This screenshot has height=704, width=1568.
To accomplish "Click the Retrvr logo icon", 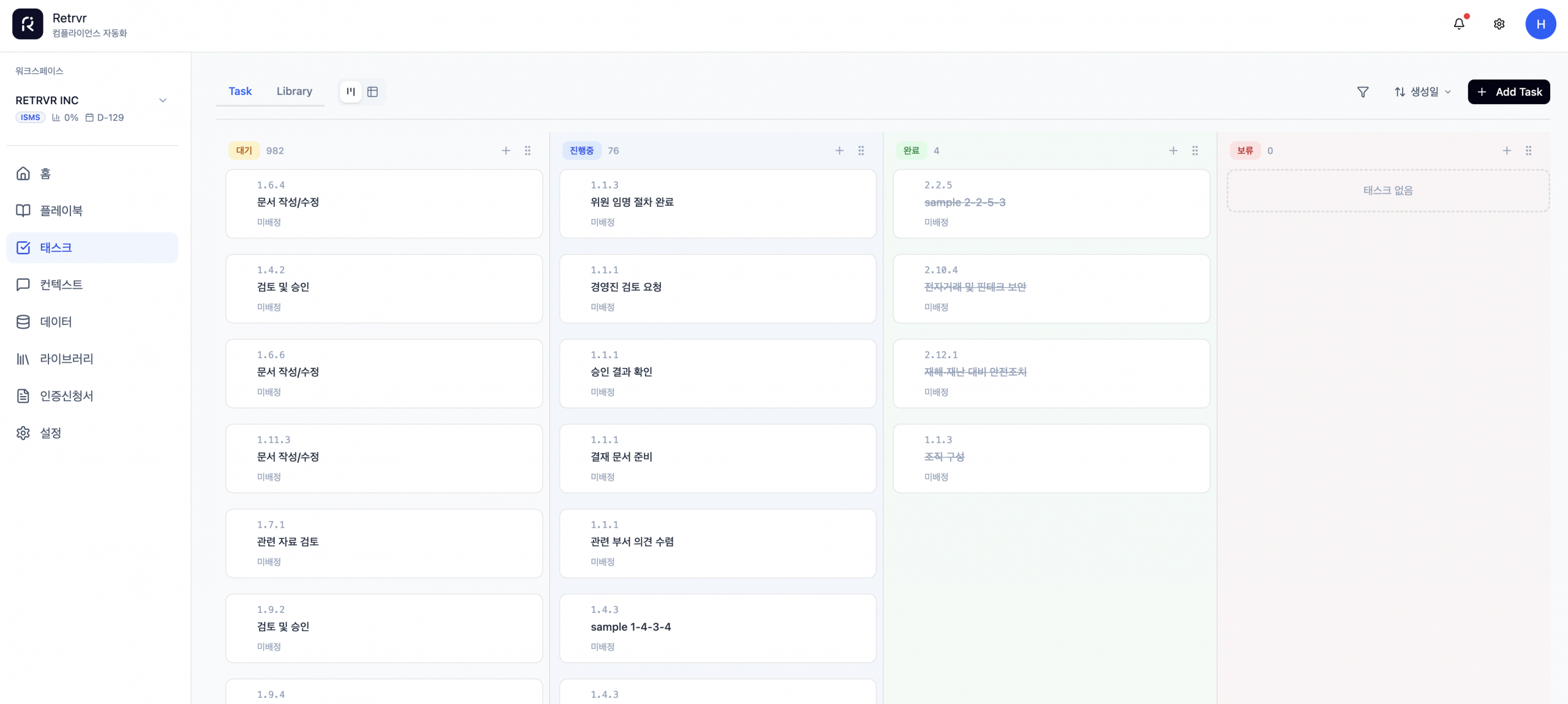I will tap(28, 24).
